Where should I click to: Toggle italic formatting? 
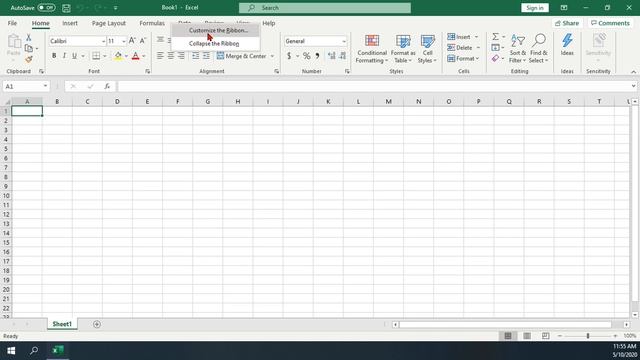[64, 56]
